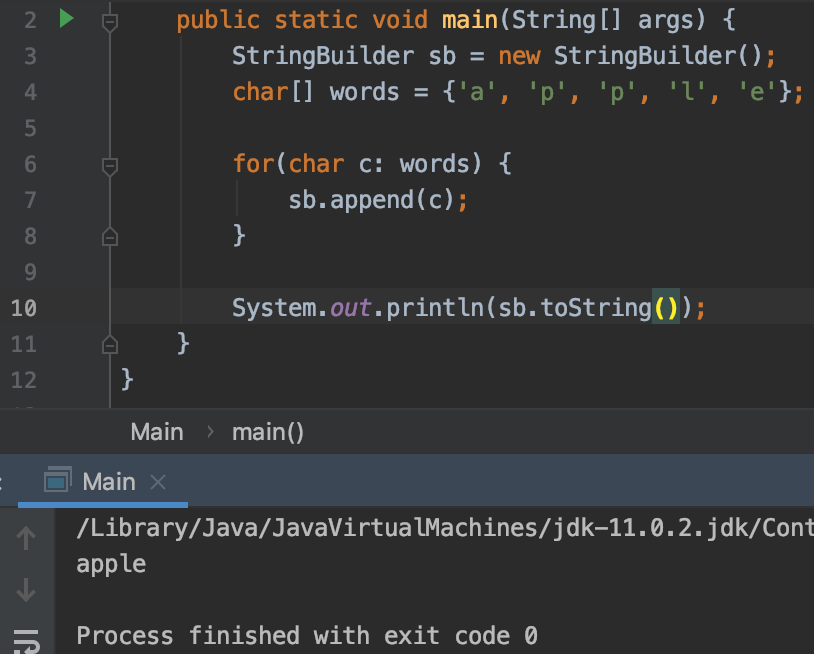
Task: Click the fold end marker on line 8
Action: (110, 236)
